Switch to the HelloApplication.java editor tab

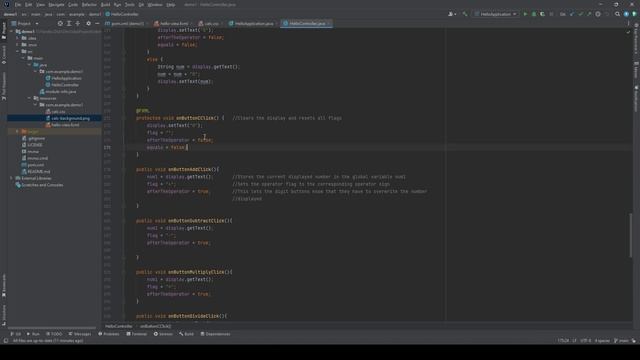pyautogui.click(x=252, y=24)
